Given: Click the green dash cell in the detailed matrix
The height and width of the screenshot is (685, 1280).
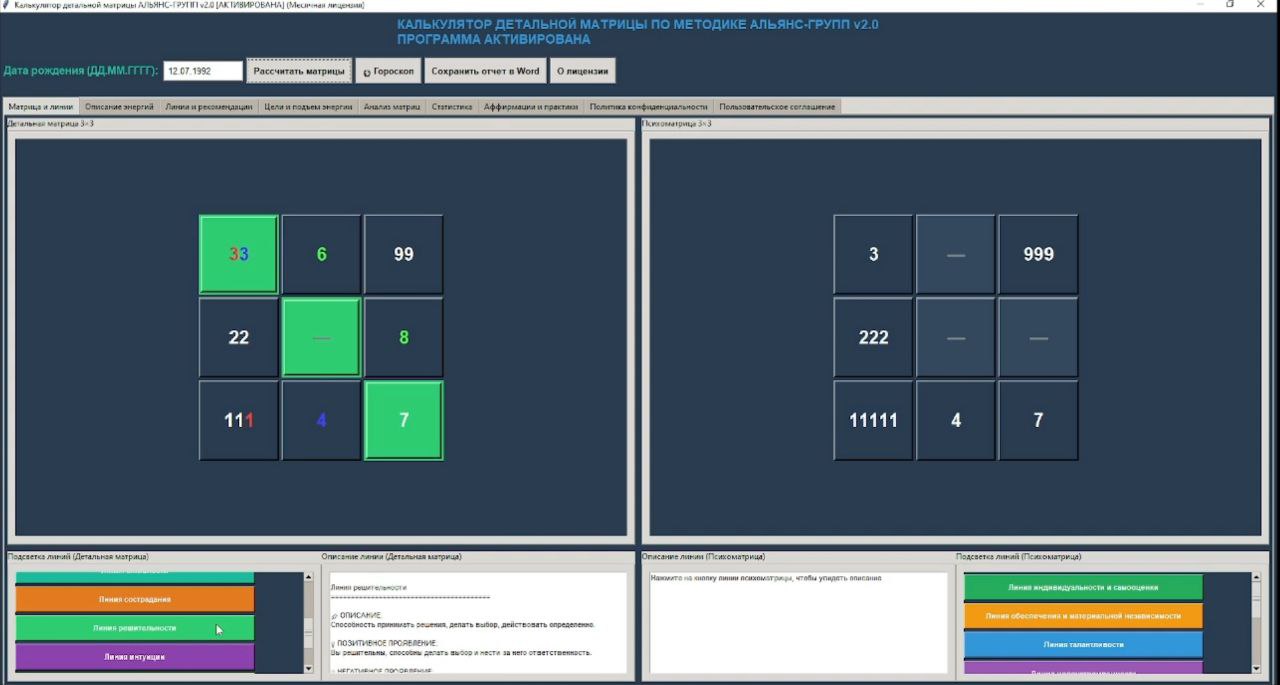Looking at the screenshot, I should [x=321, y=337].
